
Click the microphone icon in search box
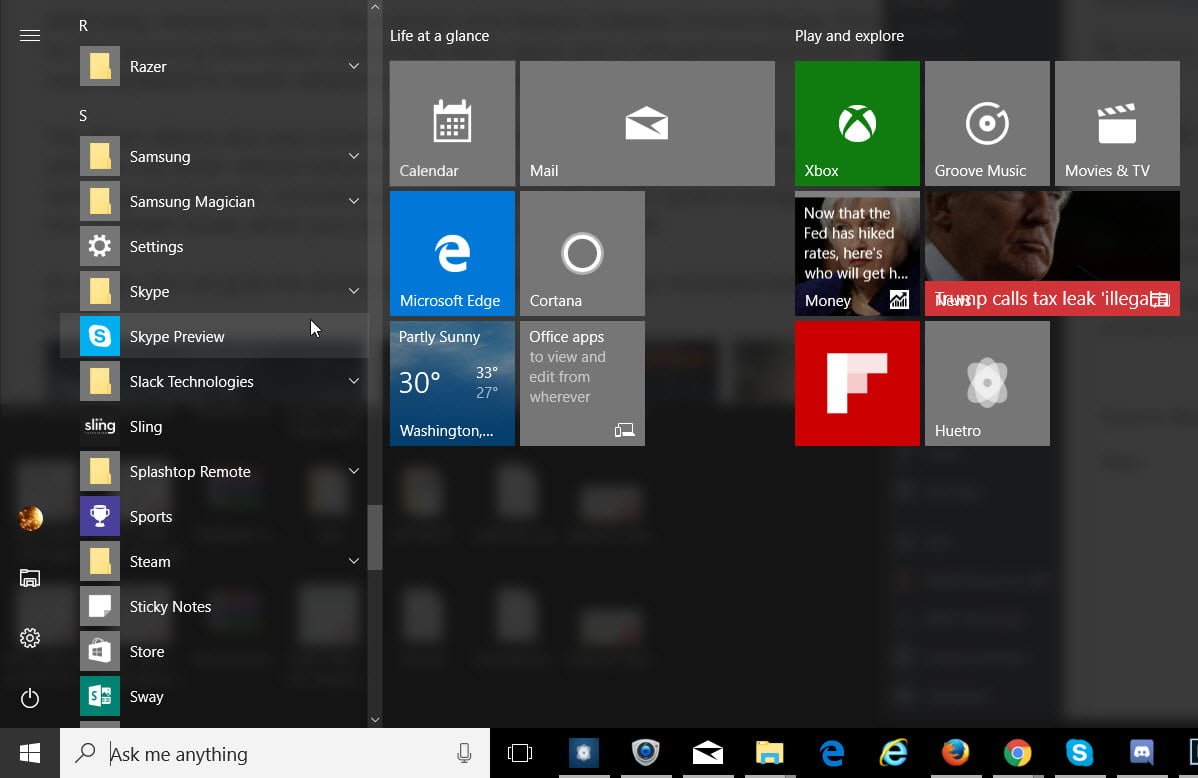pos(464,754)
